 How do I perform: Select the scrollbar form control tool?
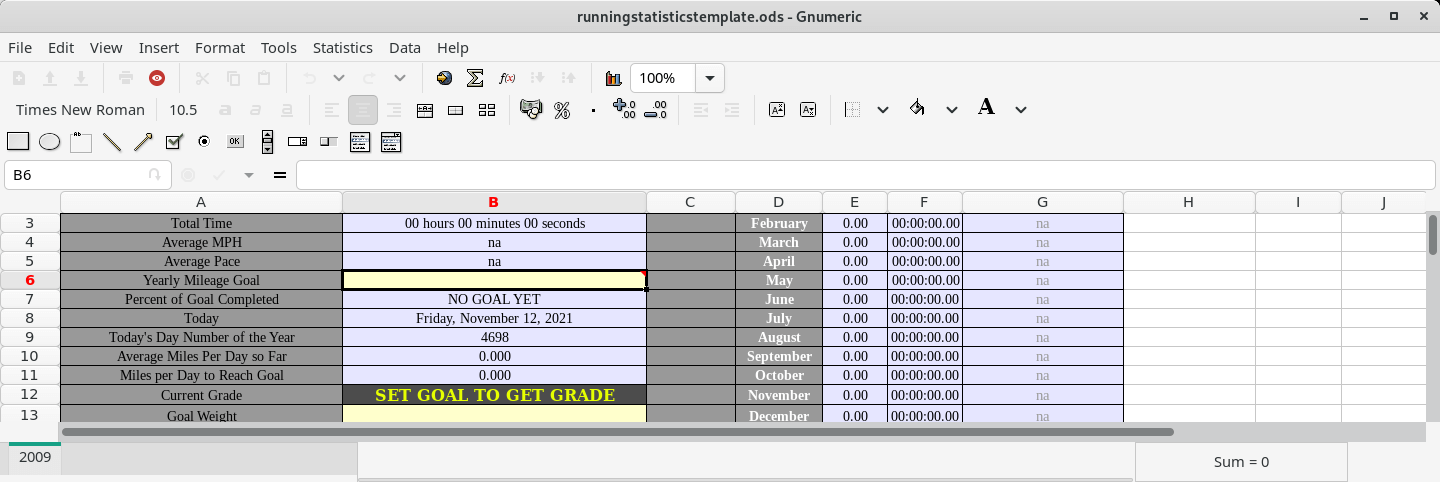tap(266, 142)
